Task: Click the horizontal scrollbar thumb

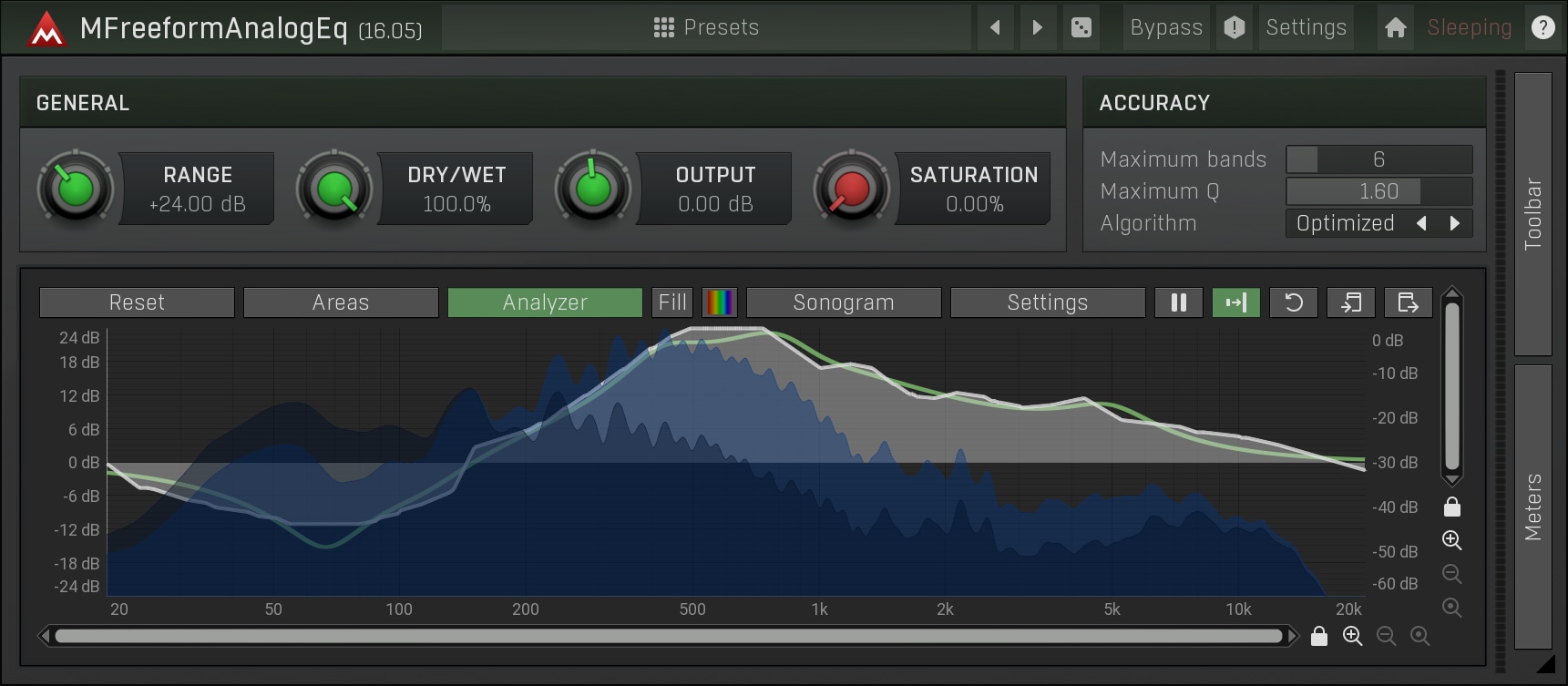Action: tap(668, 636)
